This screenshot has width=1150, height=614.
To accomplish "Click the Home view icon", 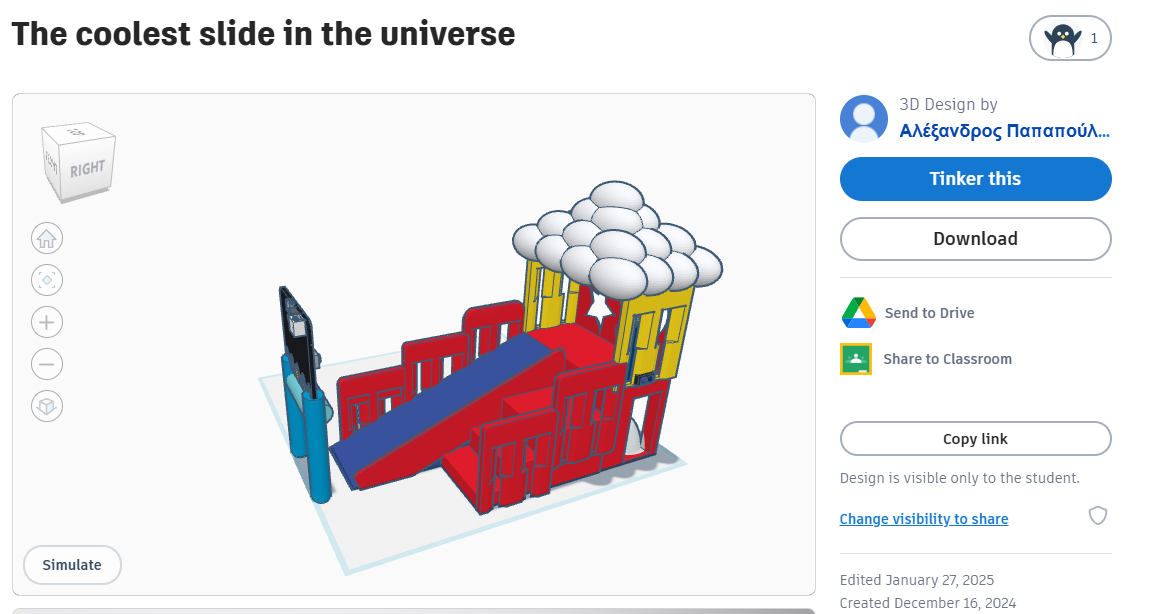I will 47,238.
